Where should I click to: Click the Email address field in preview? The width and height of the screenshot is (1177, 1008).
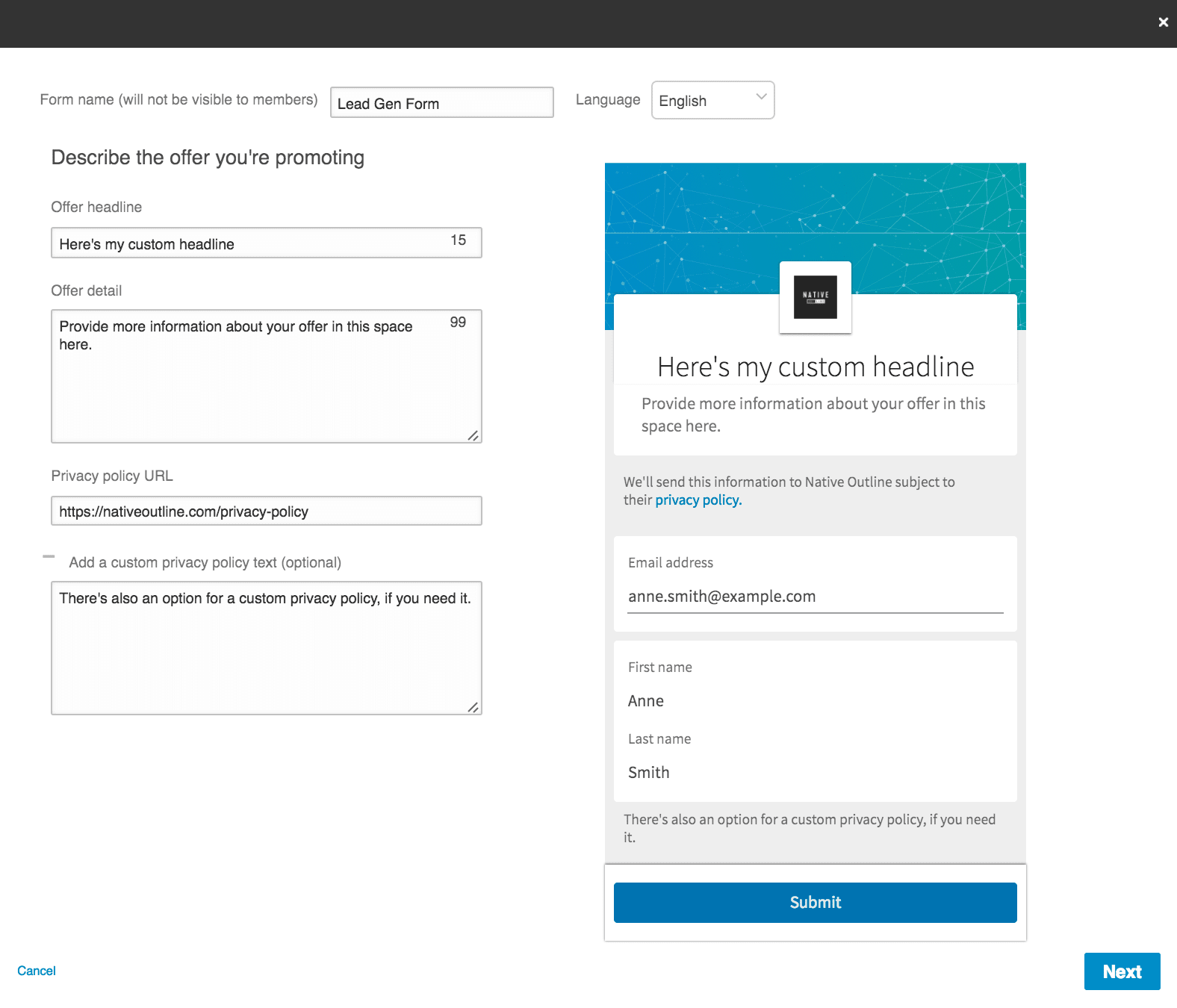pos(814,597)
